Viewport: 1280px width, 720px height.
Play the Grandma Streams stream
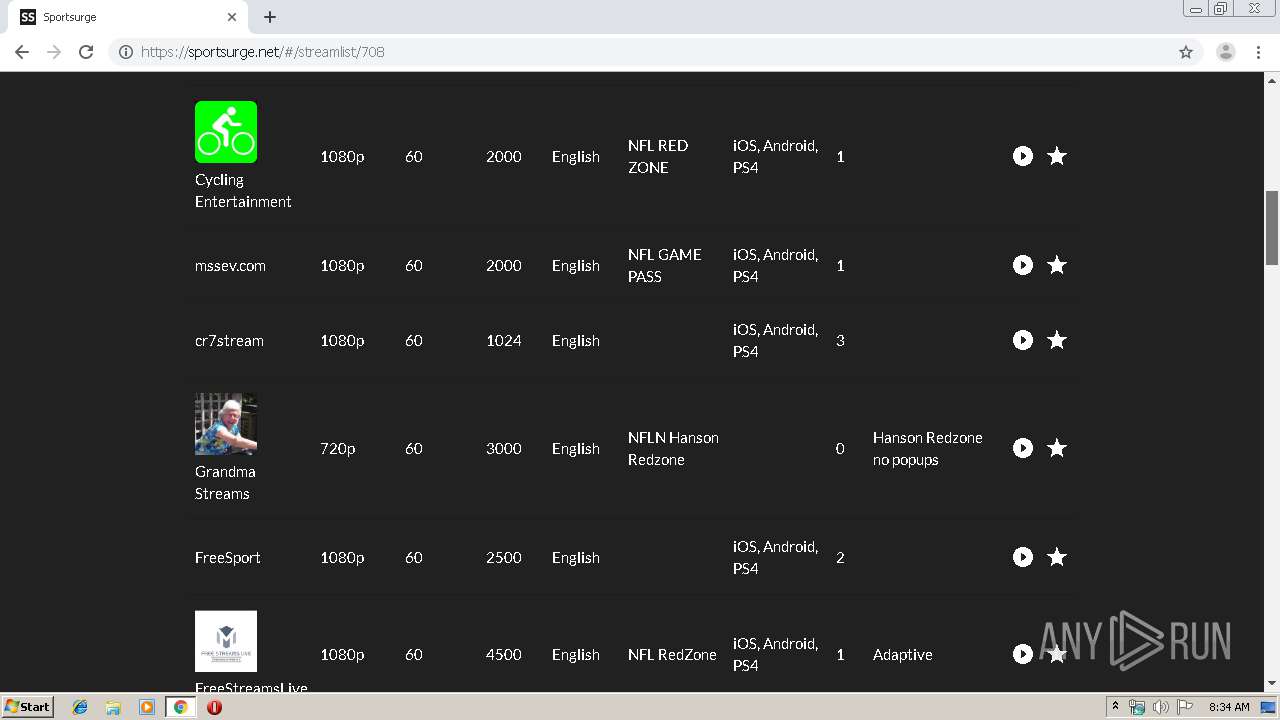(1022, 448)
